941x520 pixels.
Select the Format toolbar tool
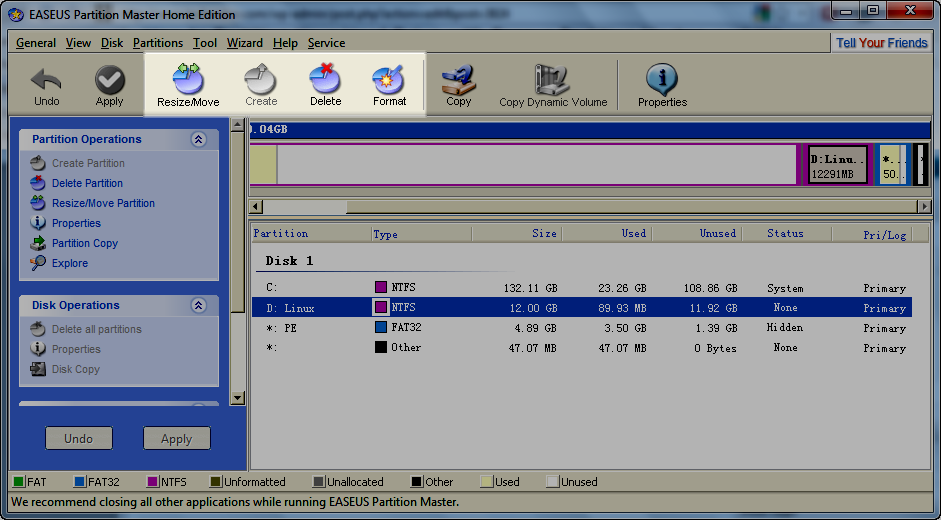pyautogui.click(x=389, y=85)
